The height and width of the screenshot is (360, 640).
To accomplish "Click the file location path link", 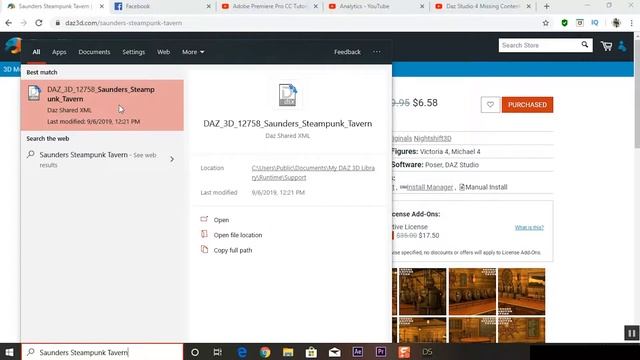I will (313, 173).
